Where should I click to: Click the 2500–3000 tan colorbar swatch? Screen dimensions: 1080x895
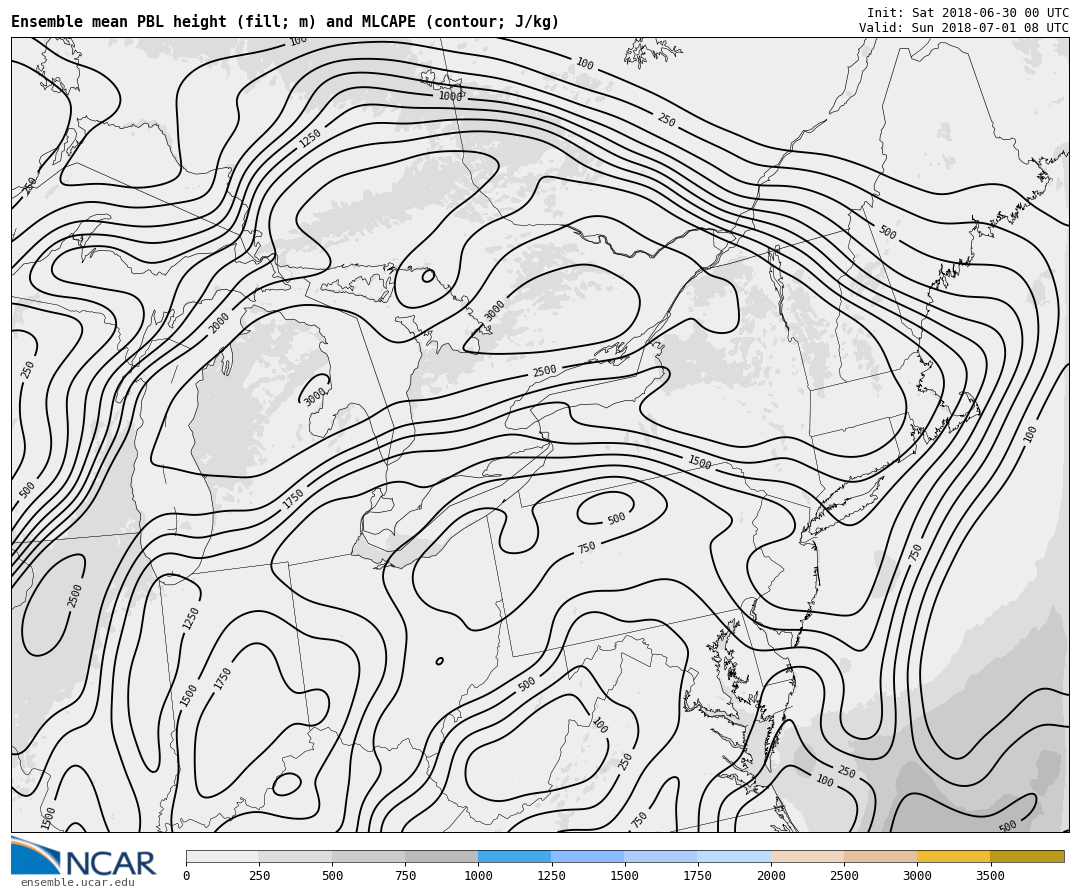(880, 857)
